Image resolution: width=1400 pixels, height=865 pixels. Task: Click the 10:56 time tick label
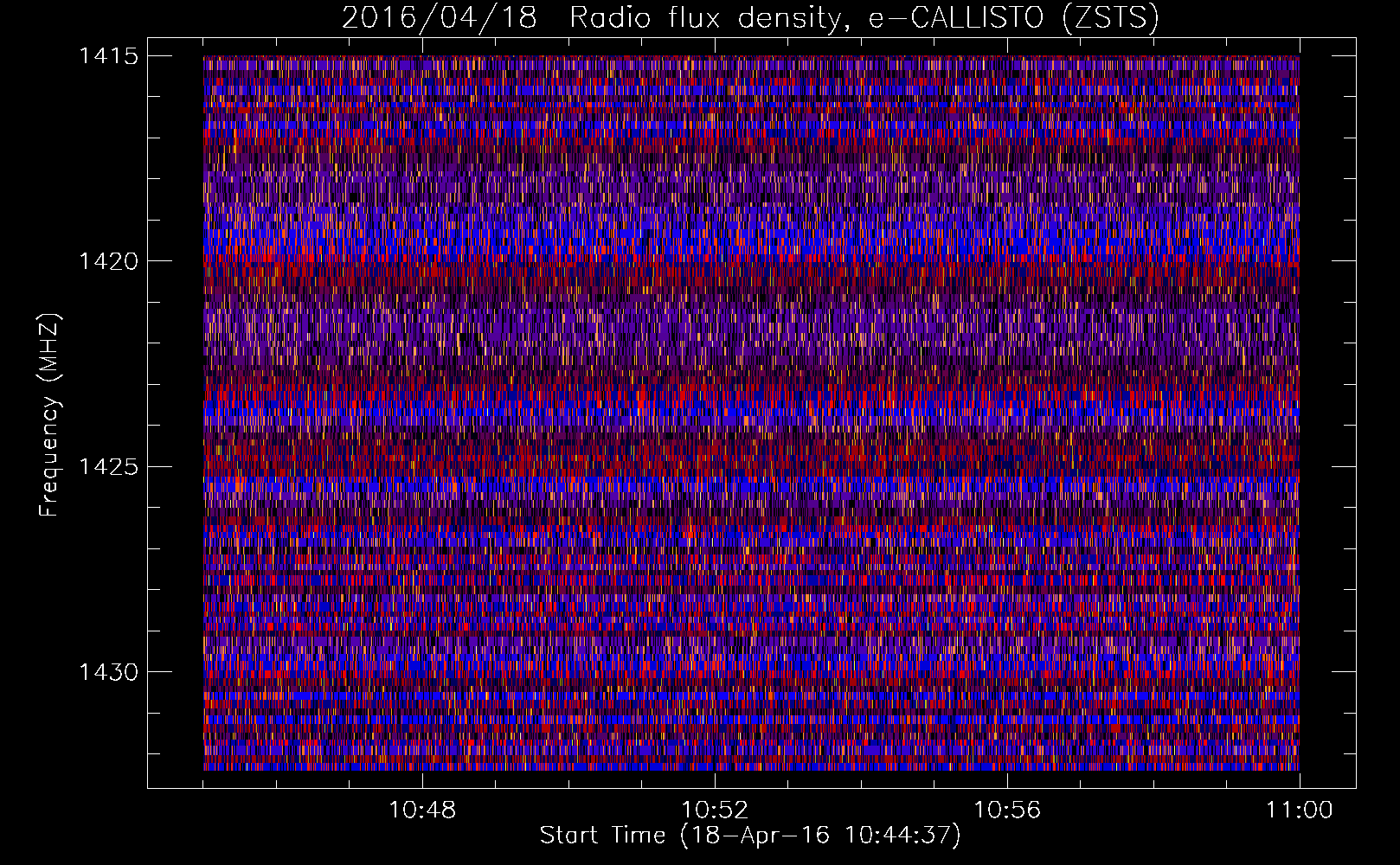coord(1007,811)
